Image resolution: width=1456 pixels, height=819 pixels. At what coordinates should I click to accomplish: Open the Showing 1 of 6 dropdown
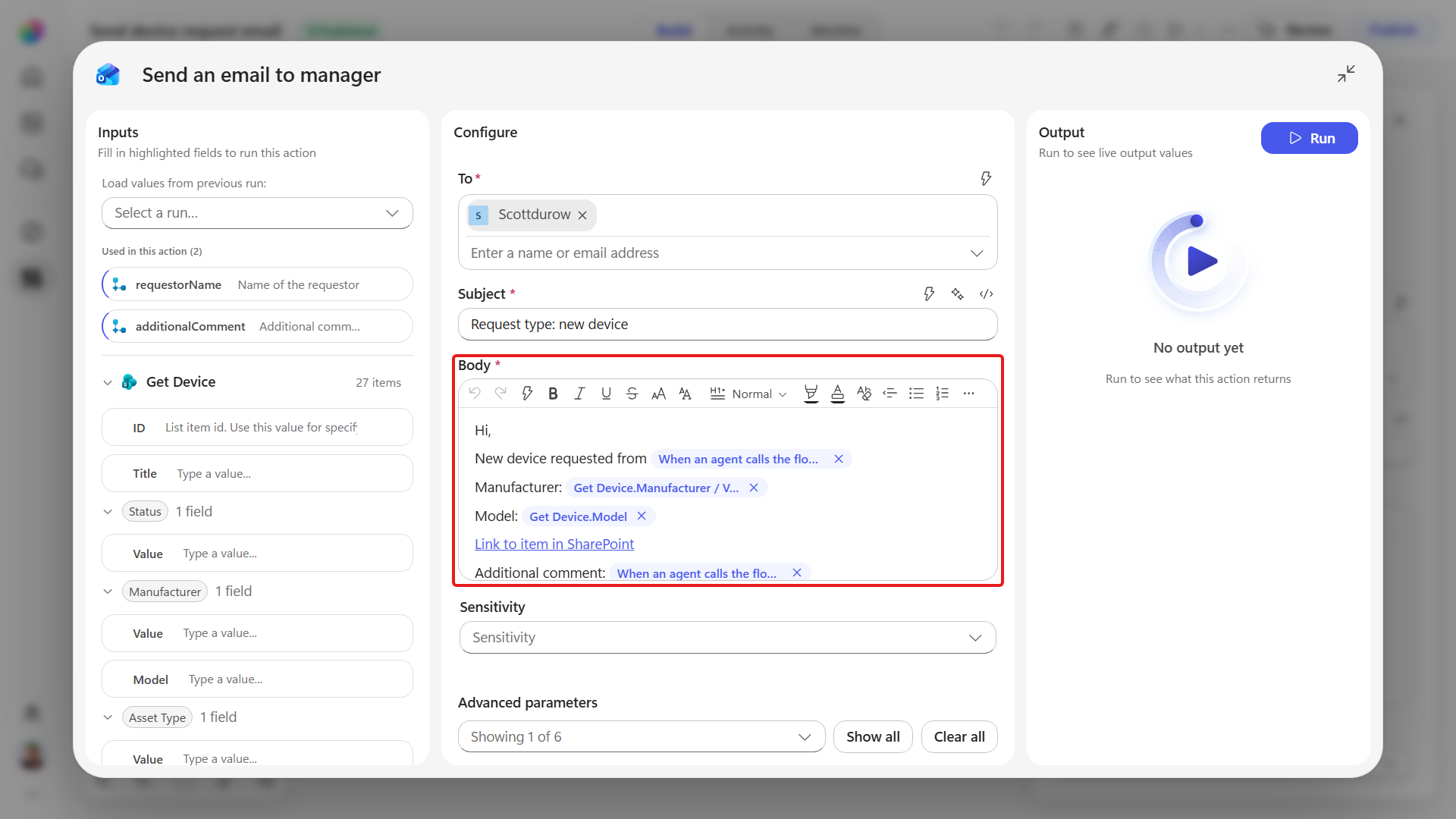[x=642, y=736]
